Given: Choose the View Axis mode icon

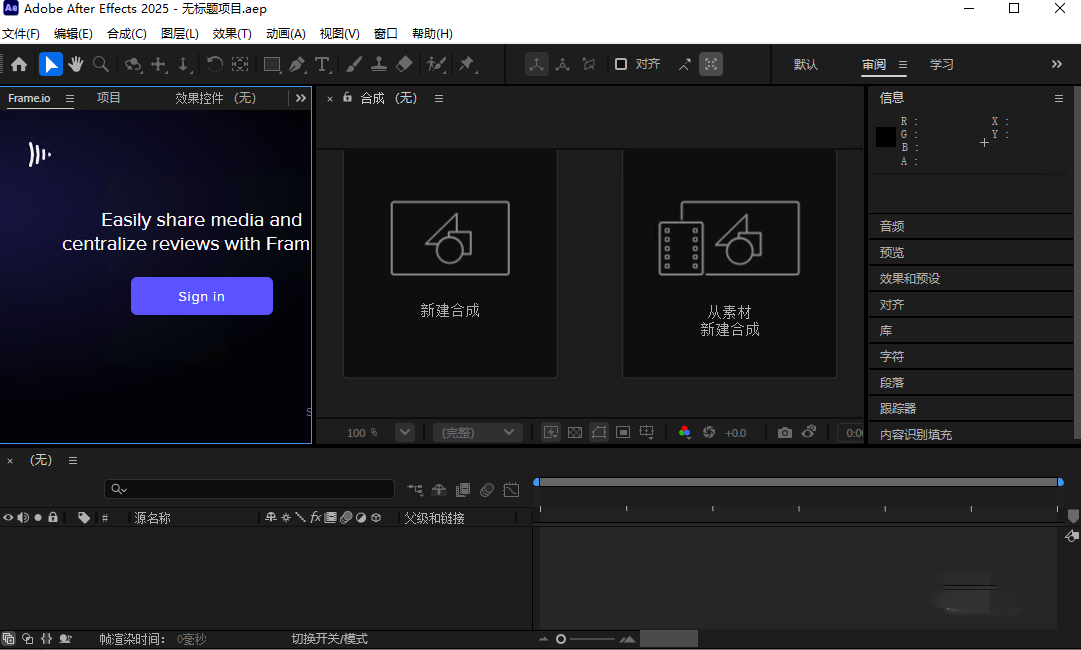Looking at the screenshot, I should coord(589,64).
